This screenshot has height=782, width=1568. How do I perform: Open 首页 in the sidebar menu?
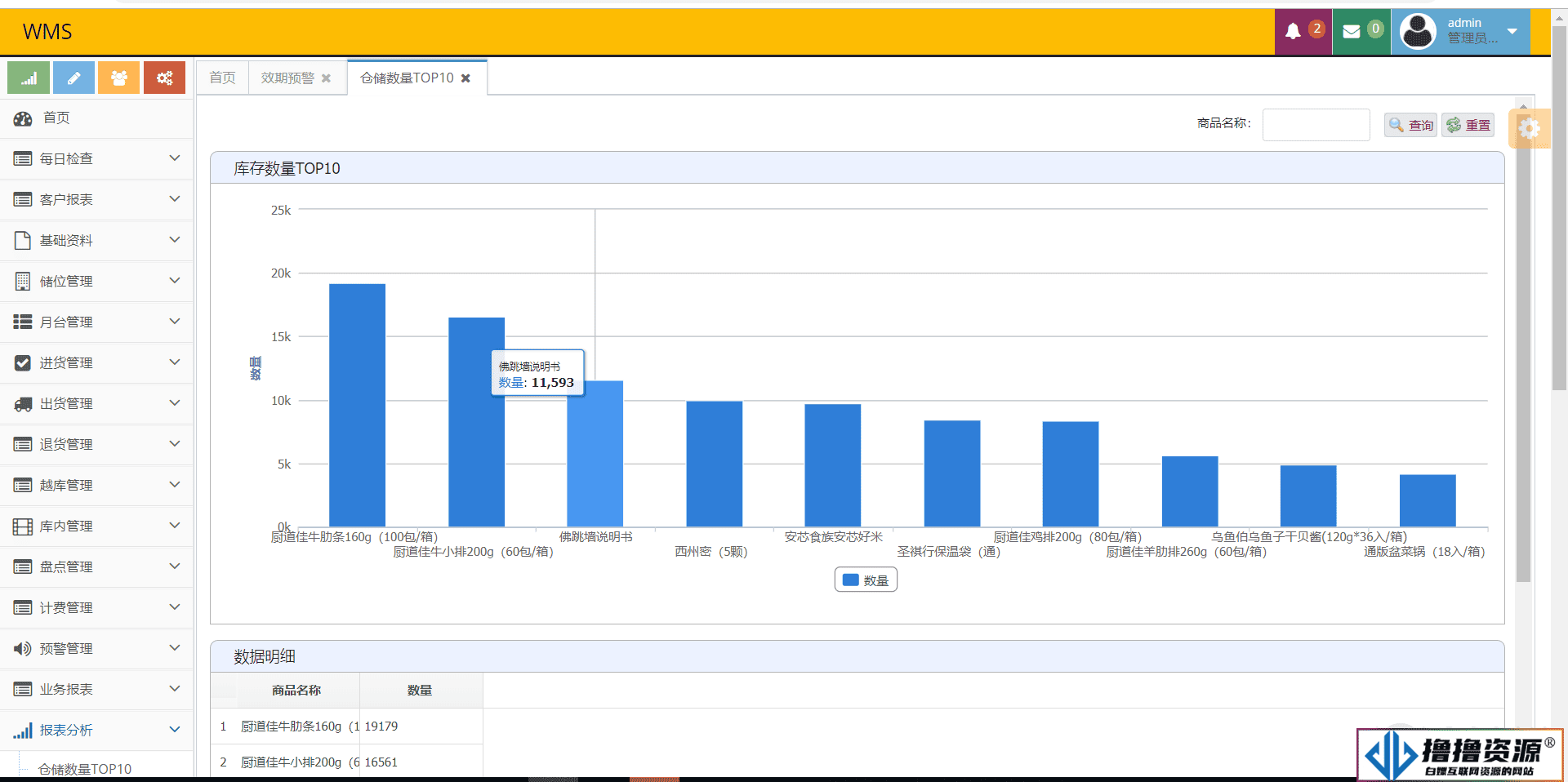click(x=96, y=118)
